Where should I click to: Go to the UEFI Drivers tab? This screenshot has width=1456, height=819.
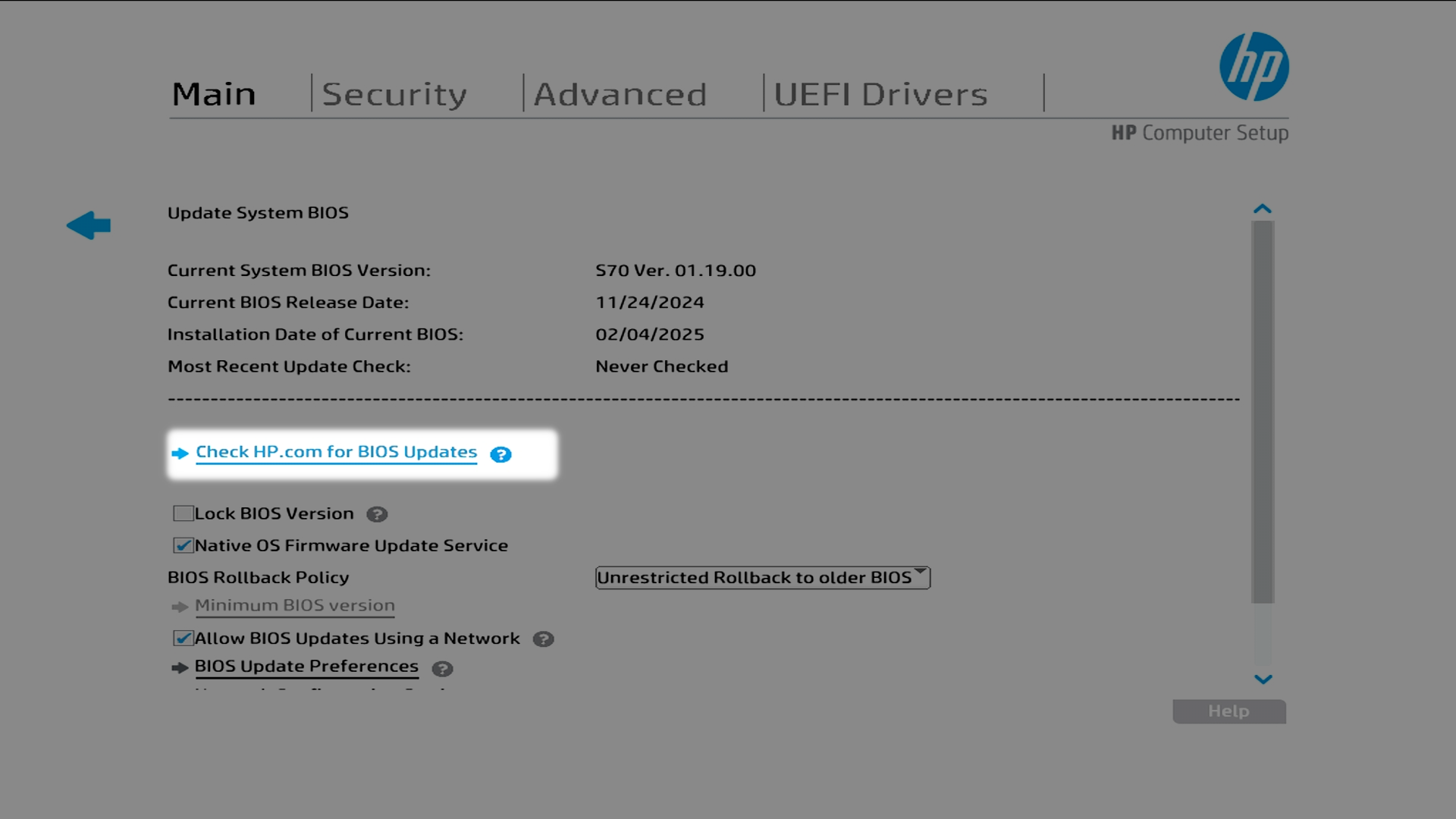pos(880,94)
